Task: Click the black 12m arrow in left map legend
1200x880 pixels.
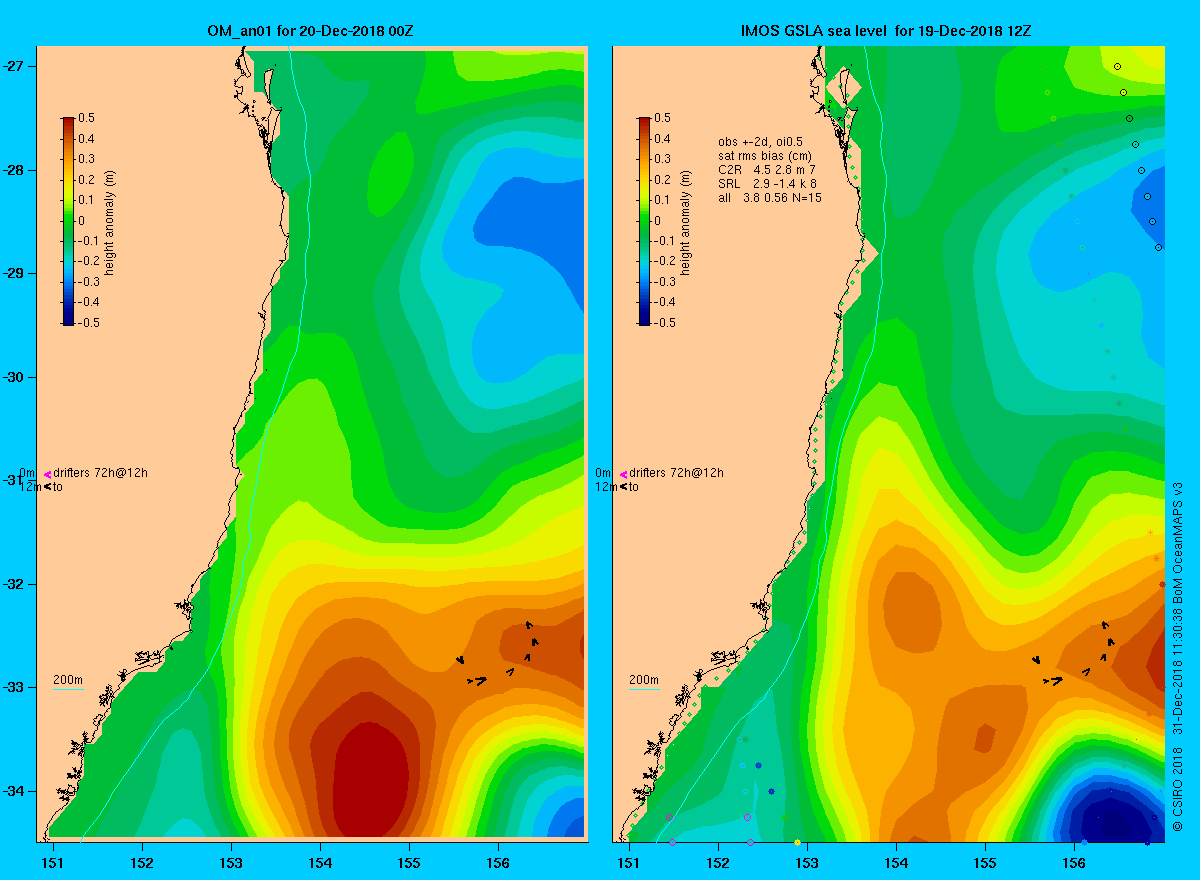Action: pos(47,487)
